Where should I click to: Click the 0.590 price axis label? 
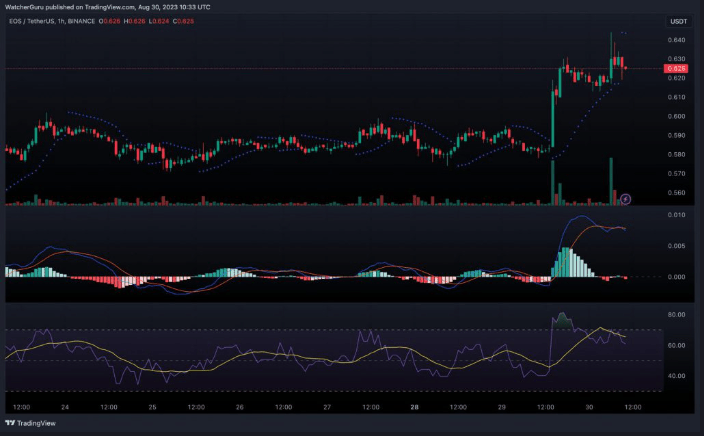676,135
